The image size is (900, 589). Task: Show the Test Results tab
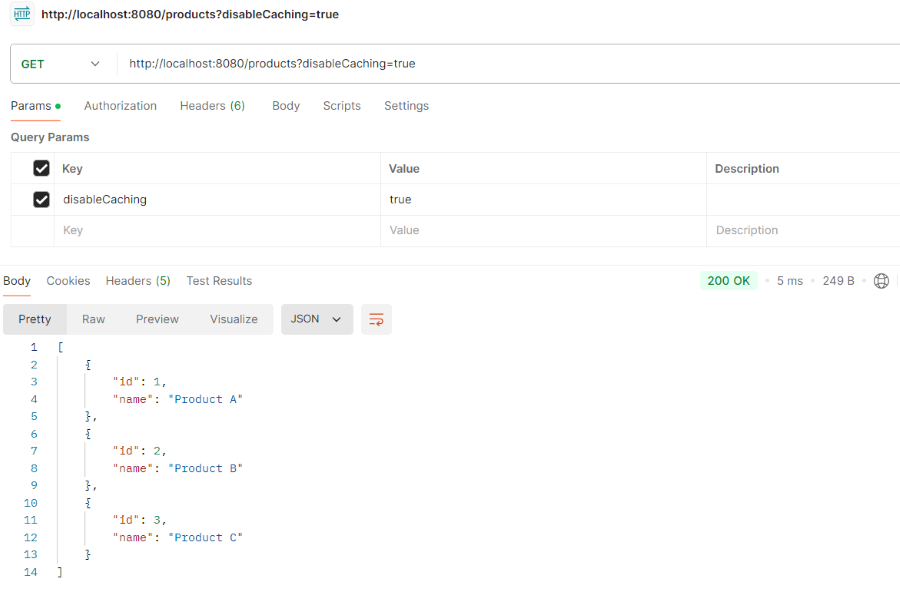tap(219, 281)
